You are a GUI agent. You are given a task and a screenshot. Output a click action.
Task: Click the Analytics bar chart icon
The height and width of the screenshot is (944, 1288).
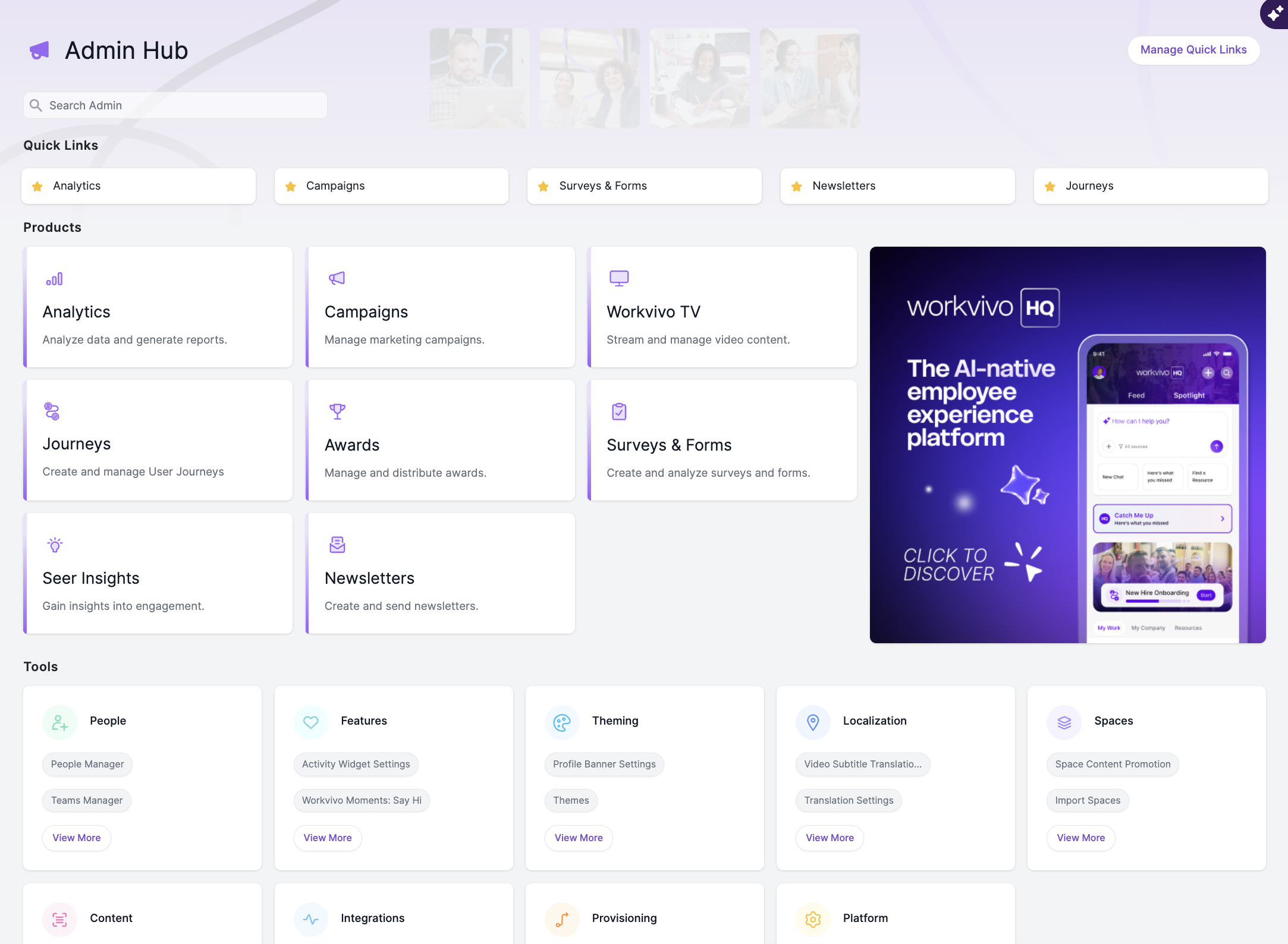54,279
